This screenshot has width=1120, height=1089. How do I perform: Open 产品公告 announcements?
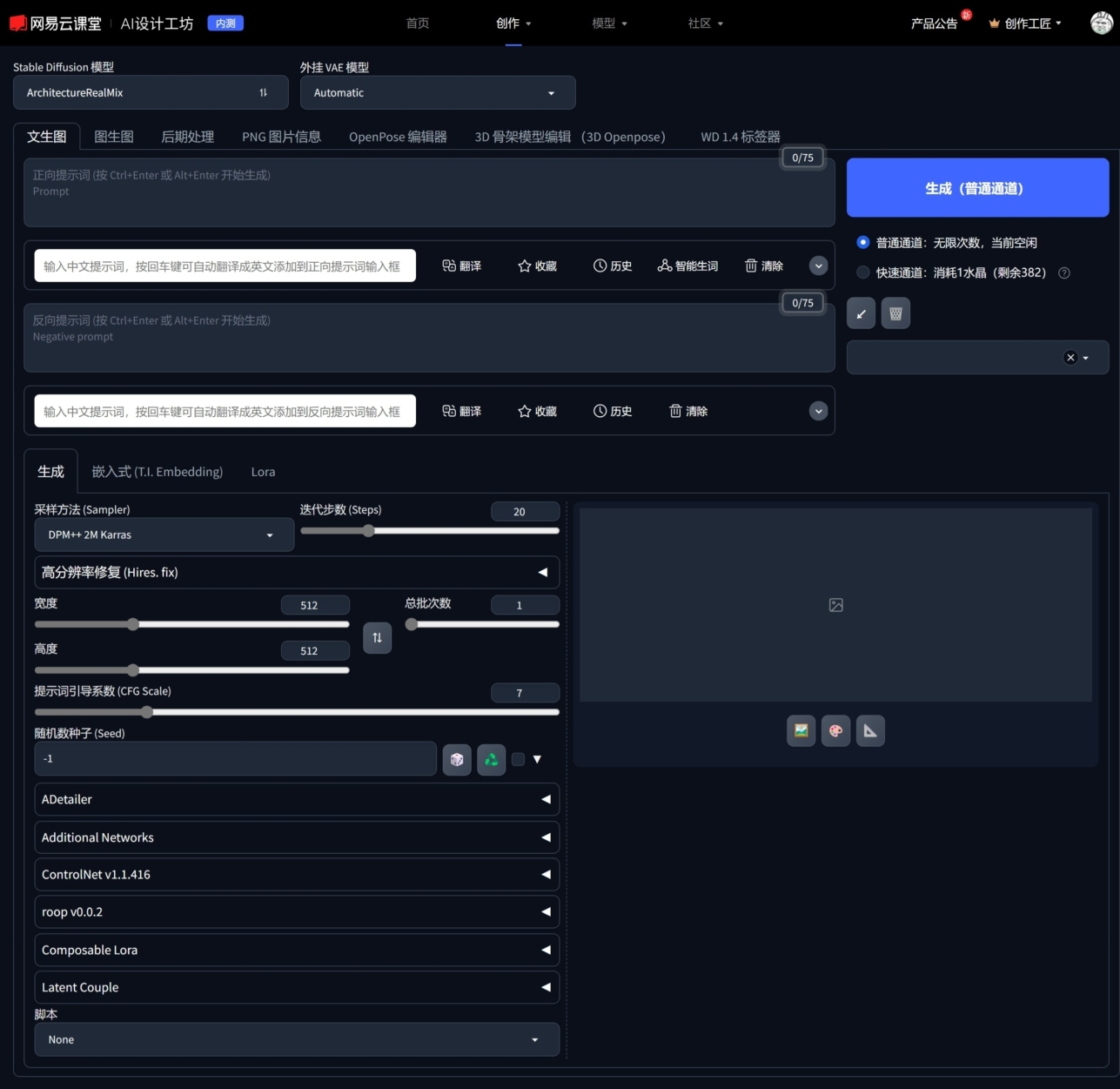[x=934, y=24]
